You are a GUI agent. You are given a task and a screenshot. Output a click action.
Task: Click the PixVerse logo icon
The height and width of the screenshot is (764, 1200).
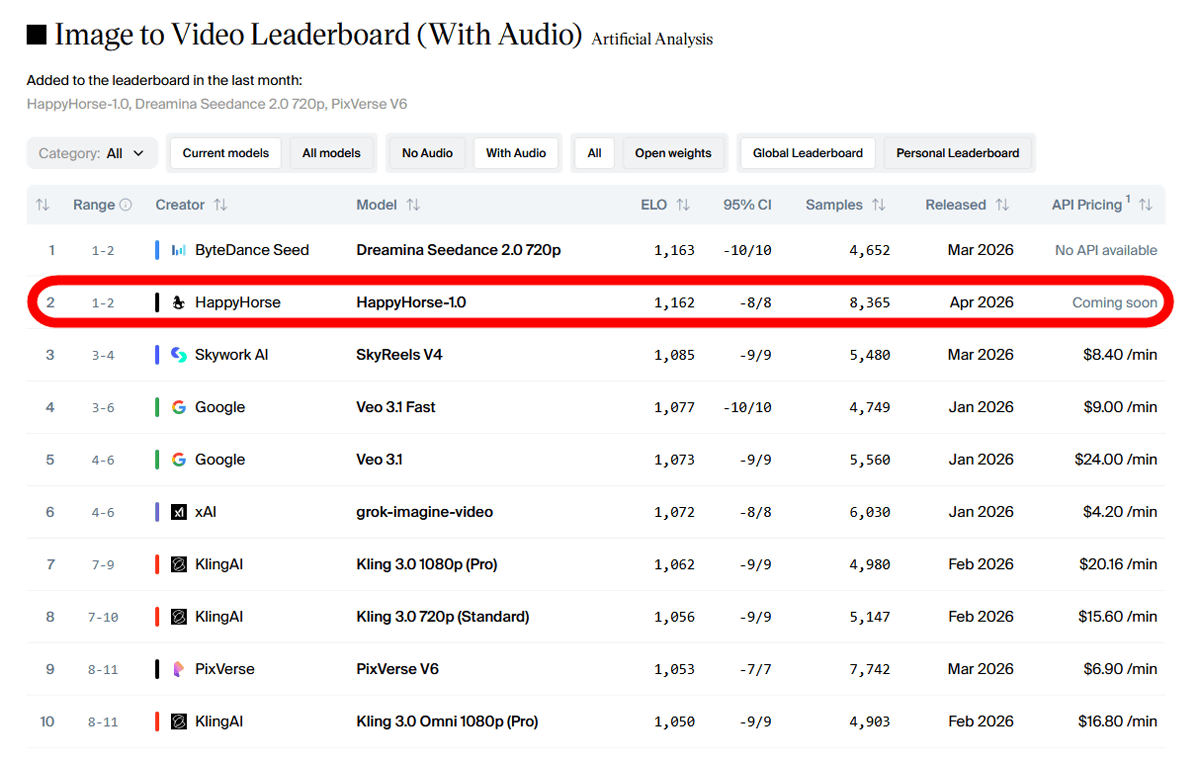[179, 669]
